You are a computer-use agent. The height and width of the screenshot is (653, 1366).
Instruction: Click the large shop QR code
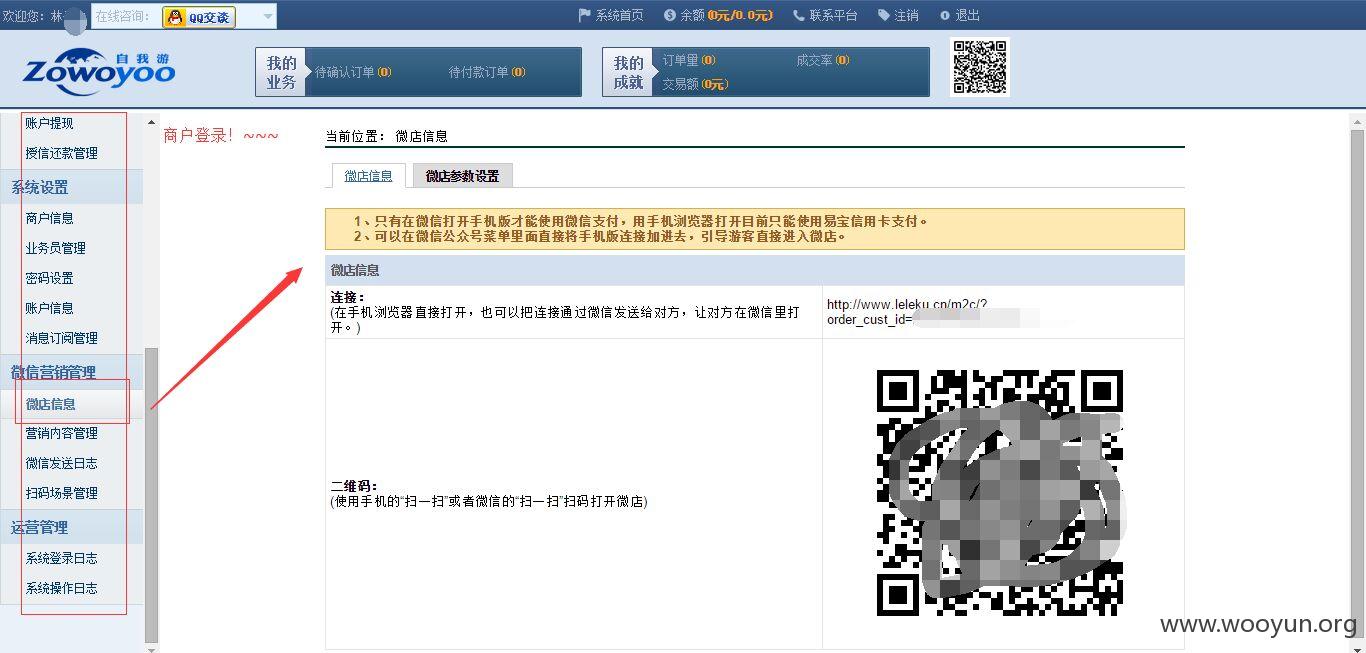click(1000, 493)
